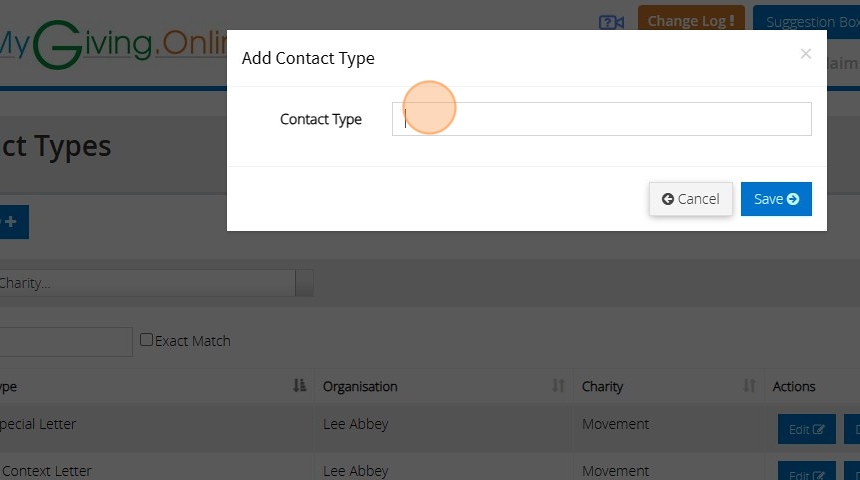
Task: Sort table by Organisation column
Action: tap(558, 386)
